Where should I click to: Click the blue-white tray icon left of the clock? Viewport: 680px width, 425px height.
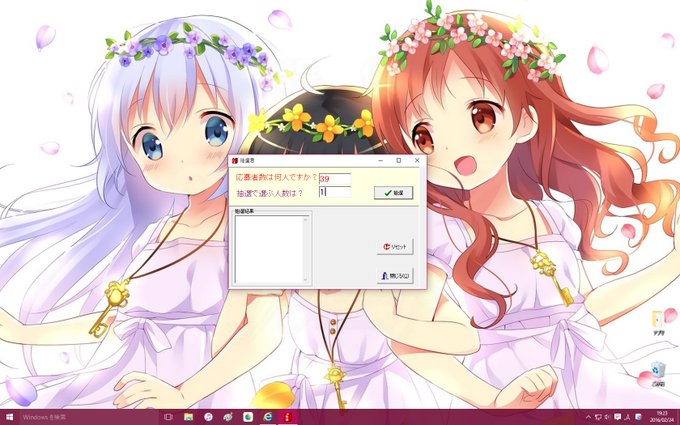(x=638, y=417)
